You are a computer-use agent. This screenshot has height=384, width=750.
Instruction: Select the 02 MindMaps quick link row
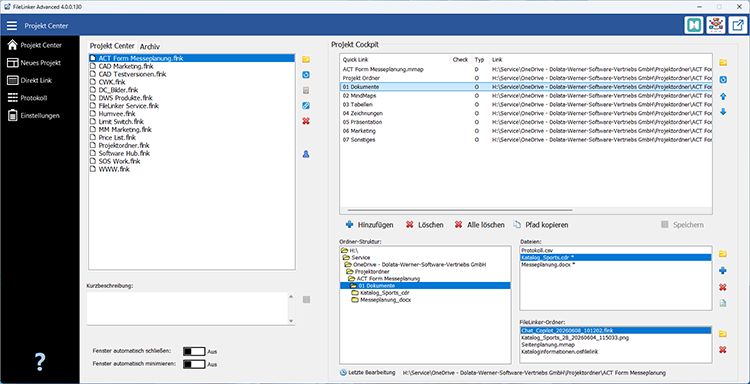pos(526,96)
